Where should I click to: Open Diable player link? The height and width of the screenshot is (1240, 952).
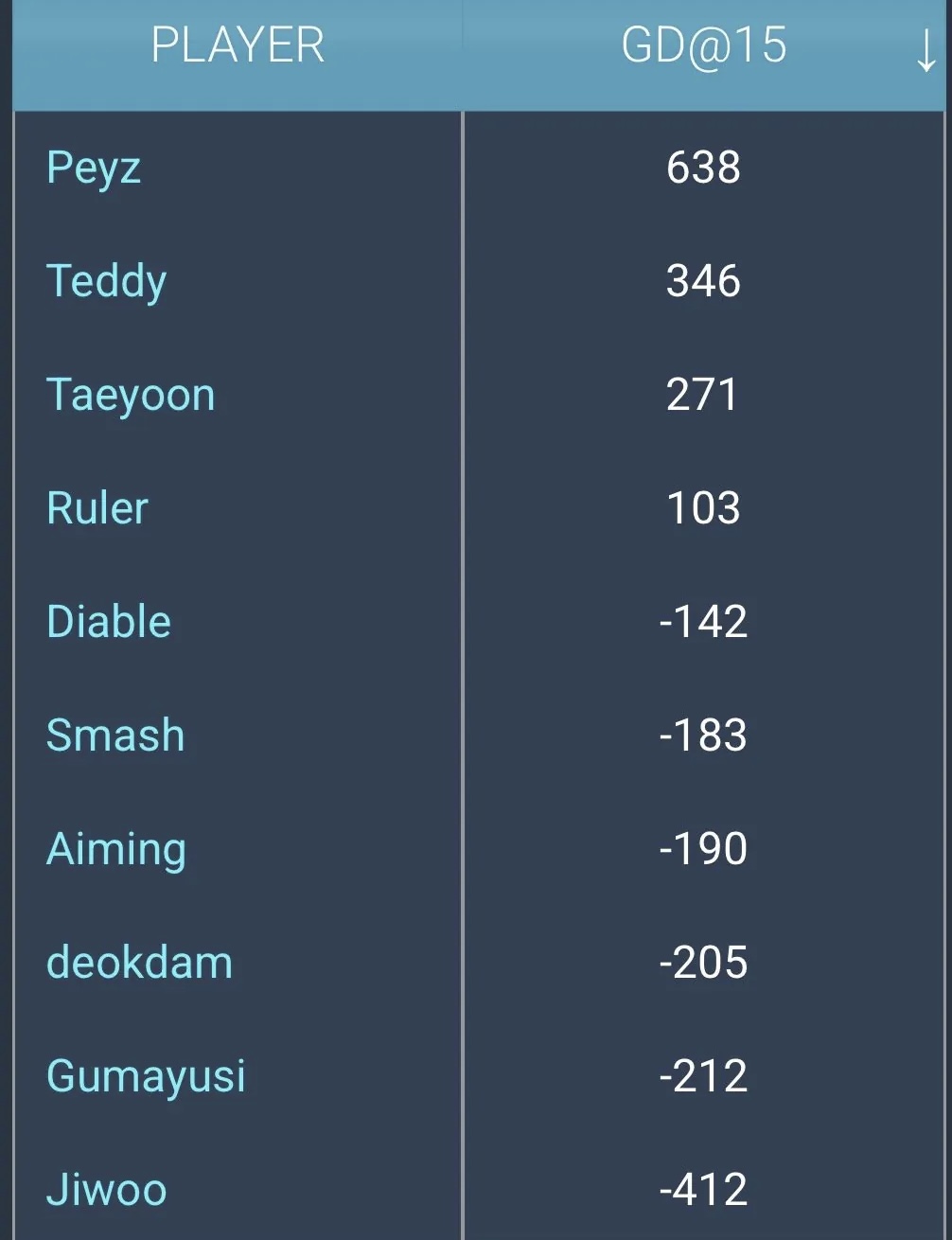coord(109,622)
